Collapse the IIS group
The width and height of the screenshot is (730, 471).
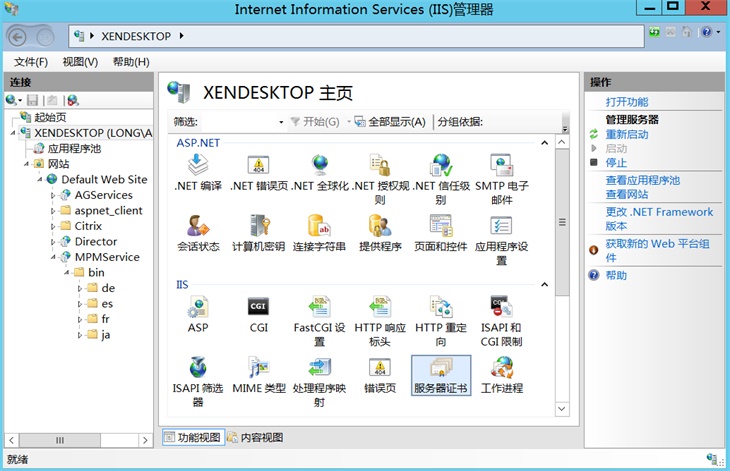[544, 284]
